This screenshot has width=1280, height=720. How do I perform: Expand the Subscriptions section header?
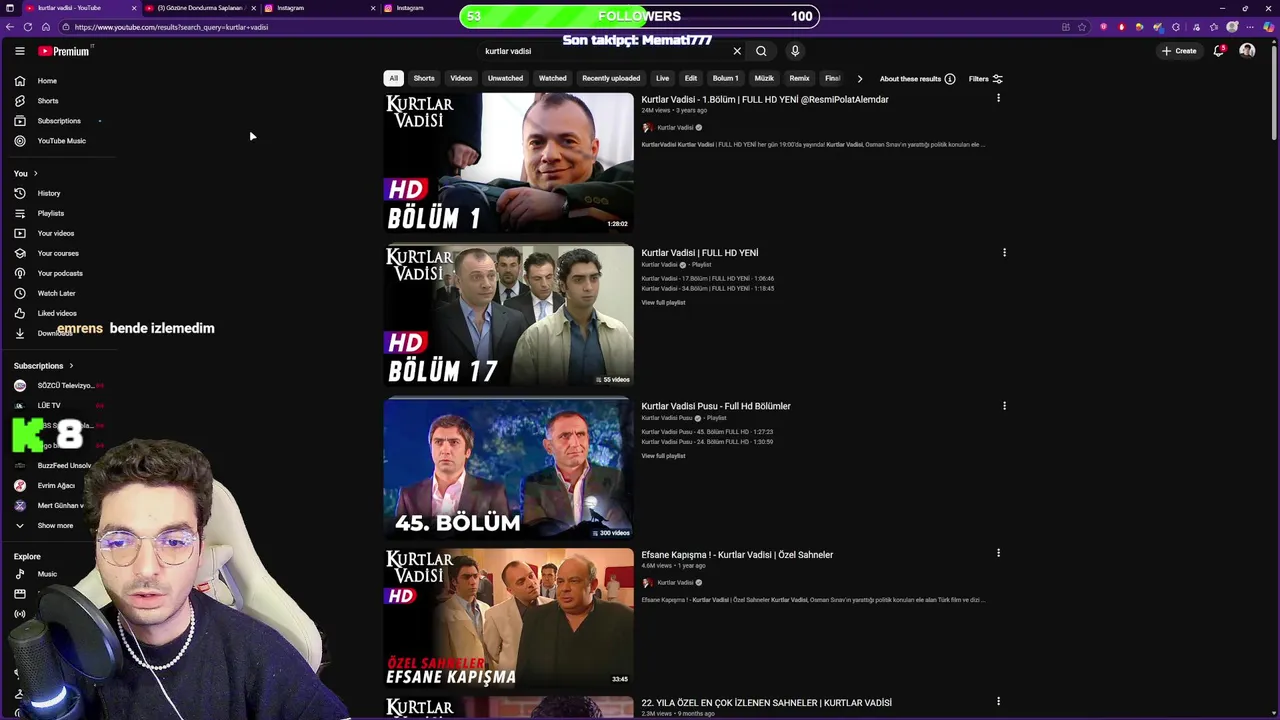pyautogui.click(x=44, y=366)
